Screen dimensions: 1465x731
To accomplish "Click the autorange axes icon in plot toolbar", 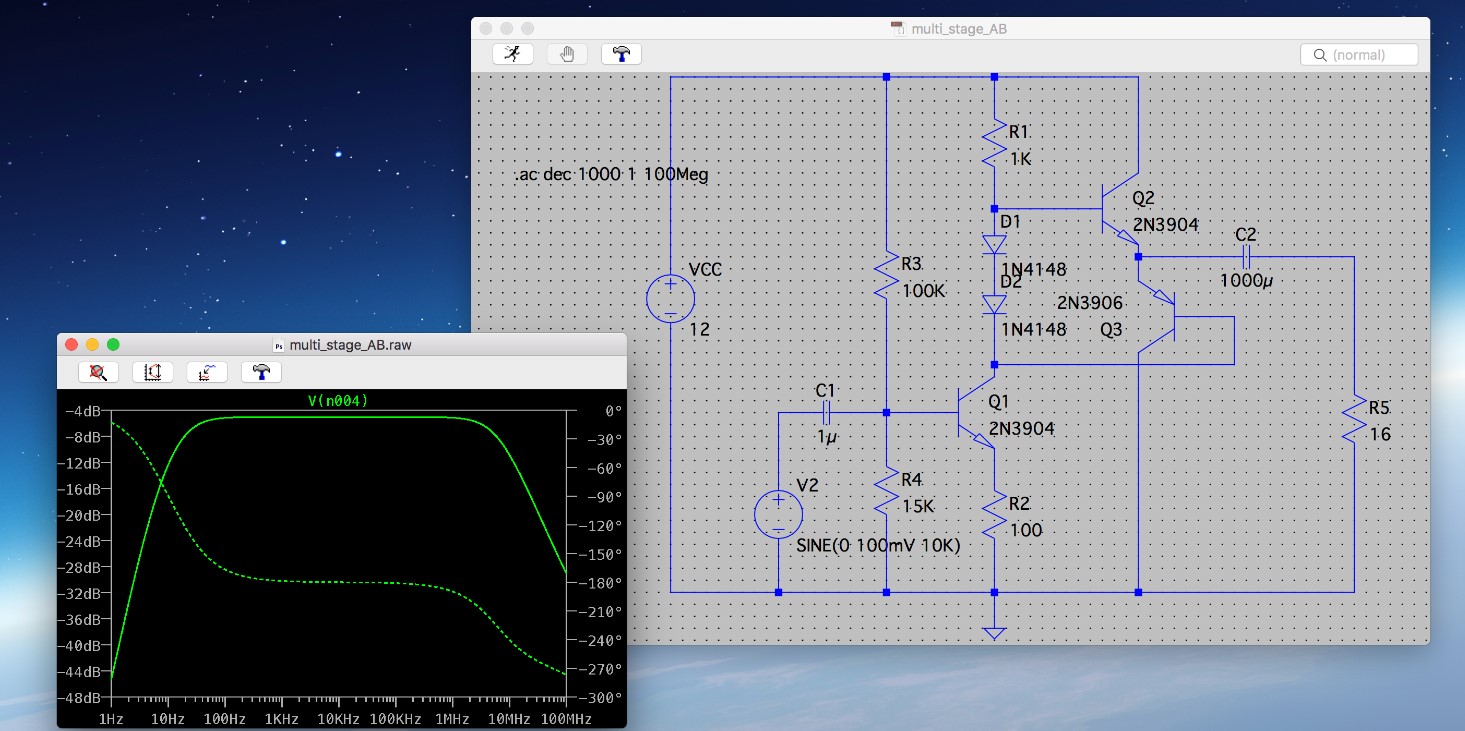I will pyautogui.click(x=153, y=372).
